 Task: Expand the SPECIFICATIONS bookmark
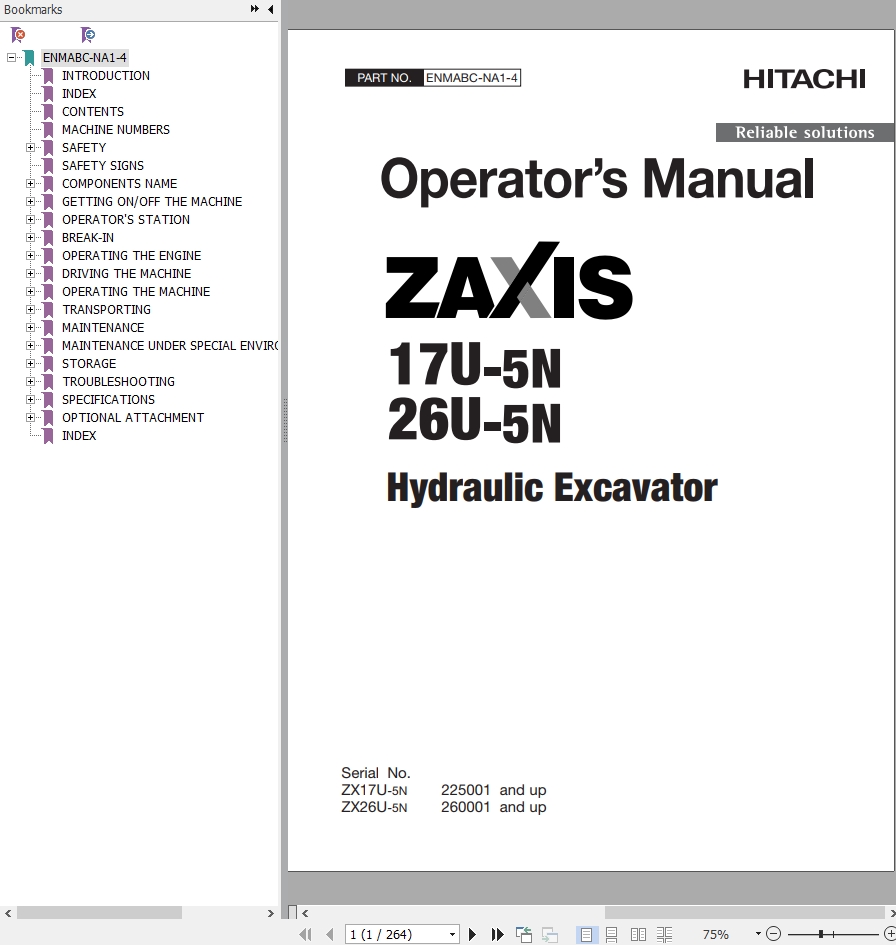pos(30,400)
